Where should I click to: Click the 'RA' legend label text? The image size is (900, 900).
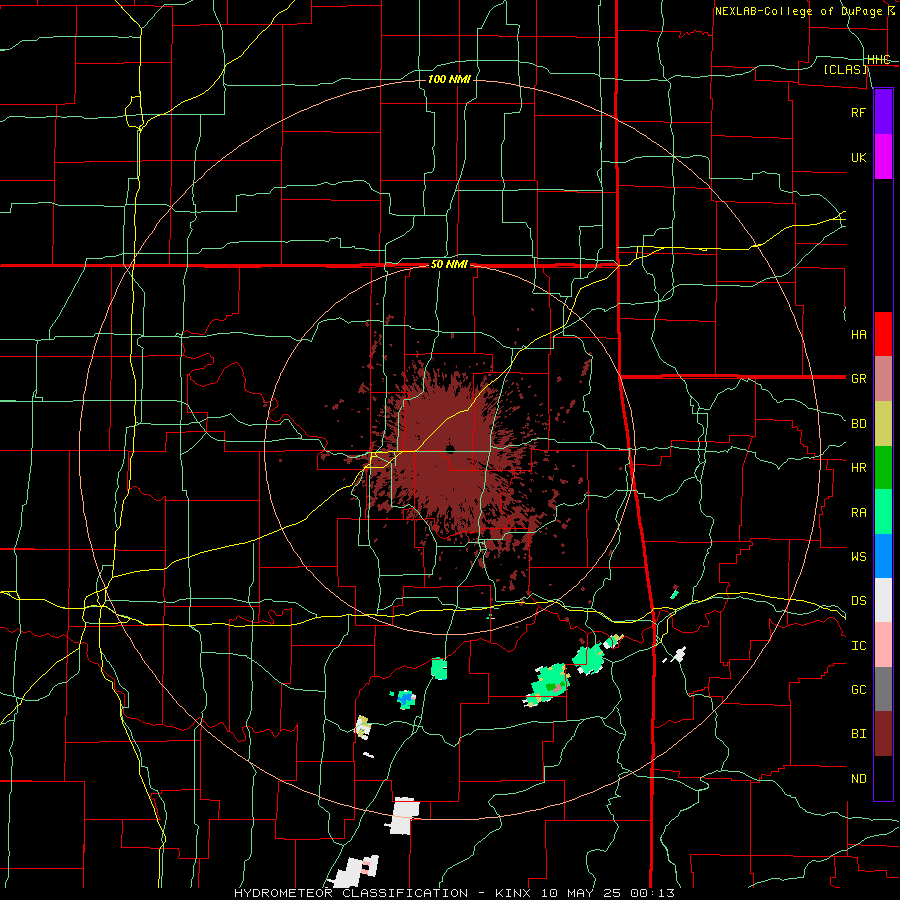tap(858, 513)
